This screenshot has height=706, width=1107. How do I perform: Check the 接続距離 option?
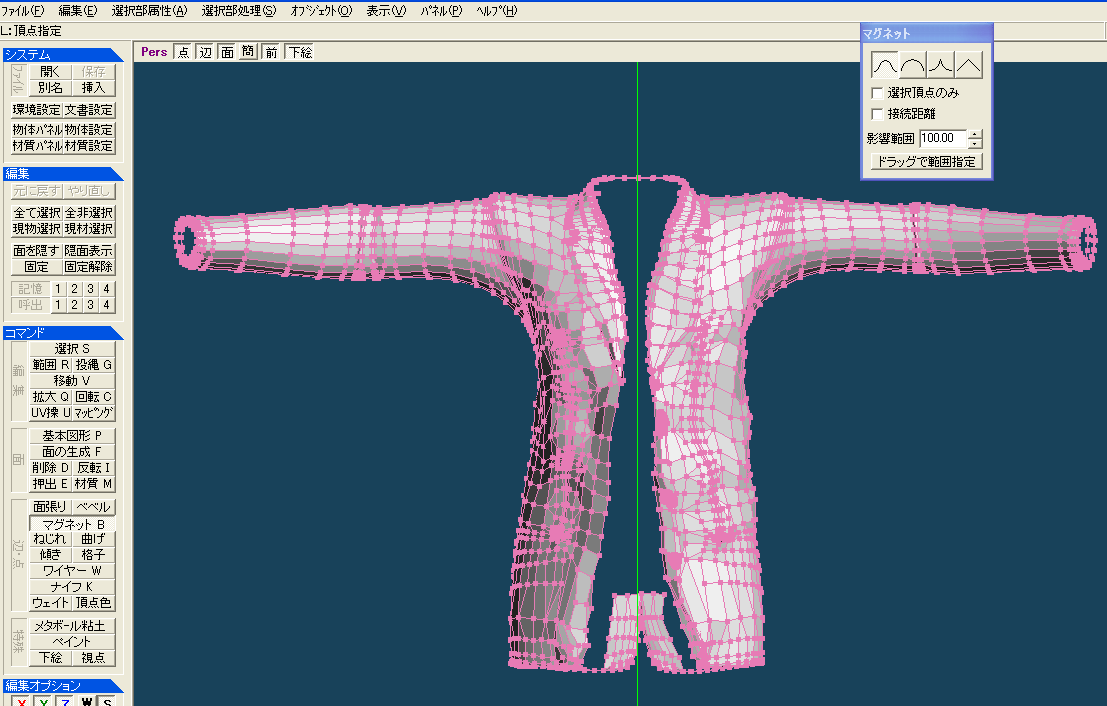(878, 114)
